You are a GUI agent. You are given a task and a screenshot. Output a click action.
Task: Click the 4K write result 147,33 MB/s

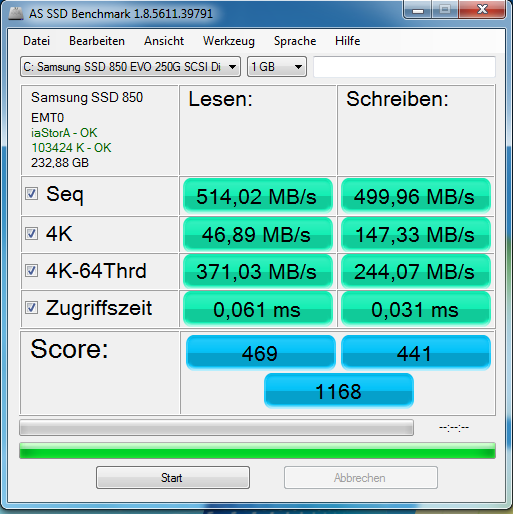coord(416,234)
